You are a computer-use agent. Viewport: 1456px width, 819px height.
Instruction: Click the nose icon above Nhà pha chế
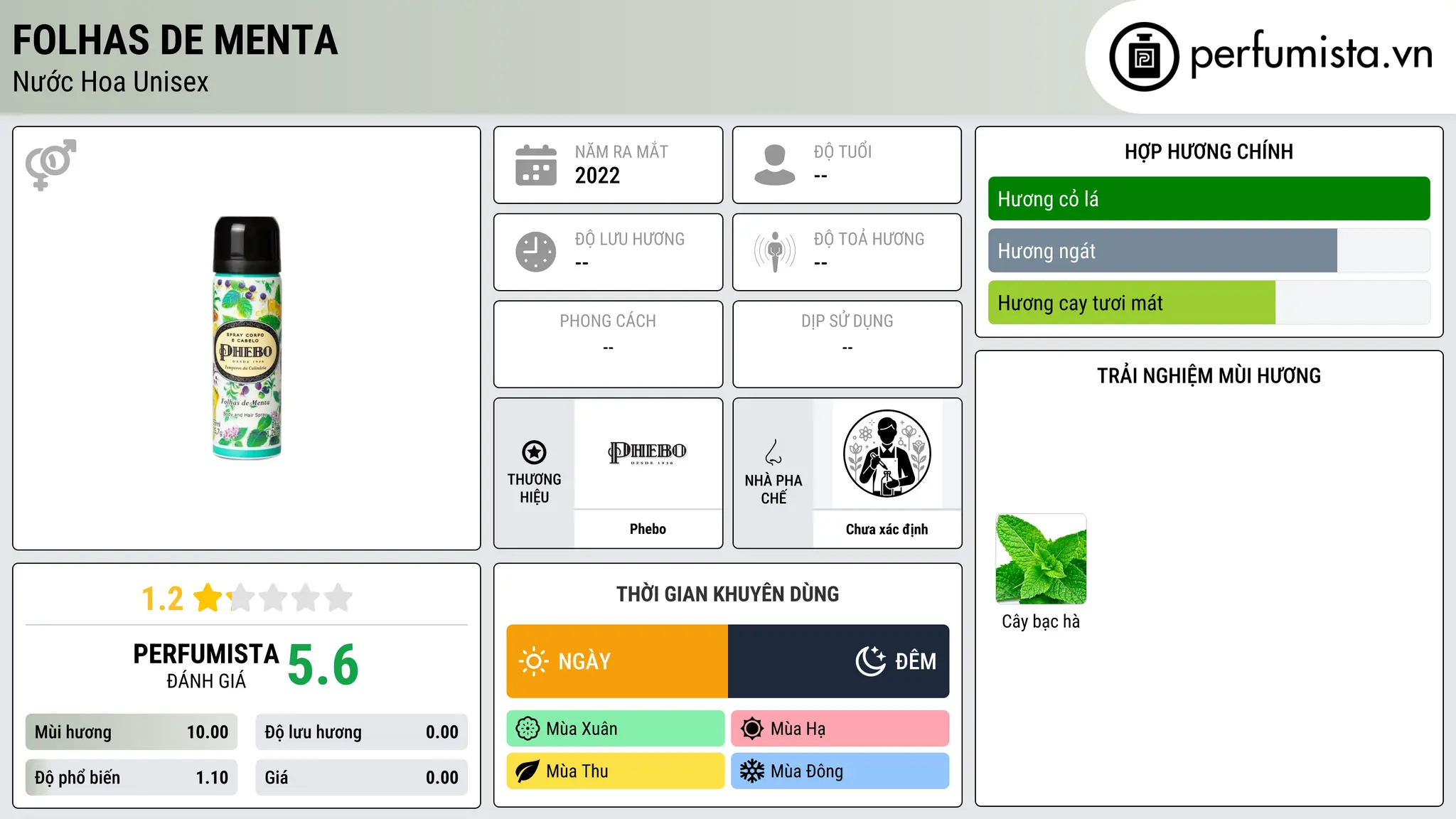[773, 452]
